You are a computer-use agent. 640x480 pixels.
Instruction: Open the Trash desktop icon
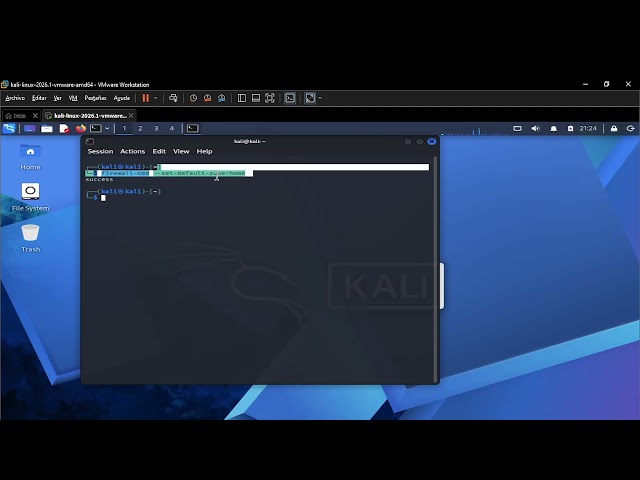tap(30, 238)
